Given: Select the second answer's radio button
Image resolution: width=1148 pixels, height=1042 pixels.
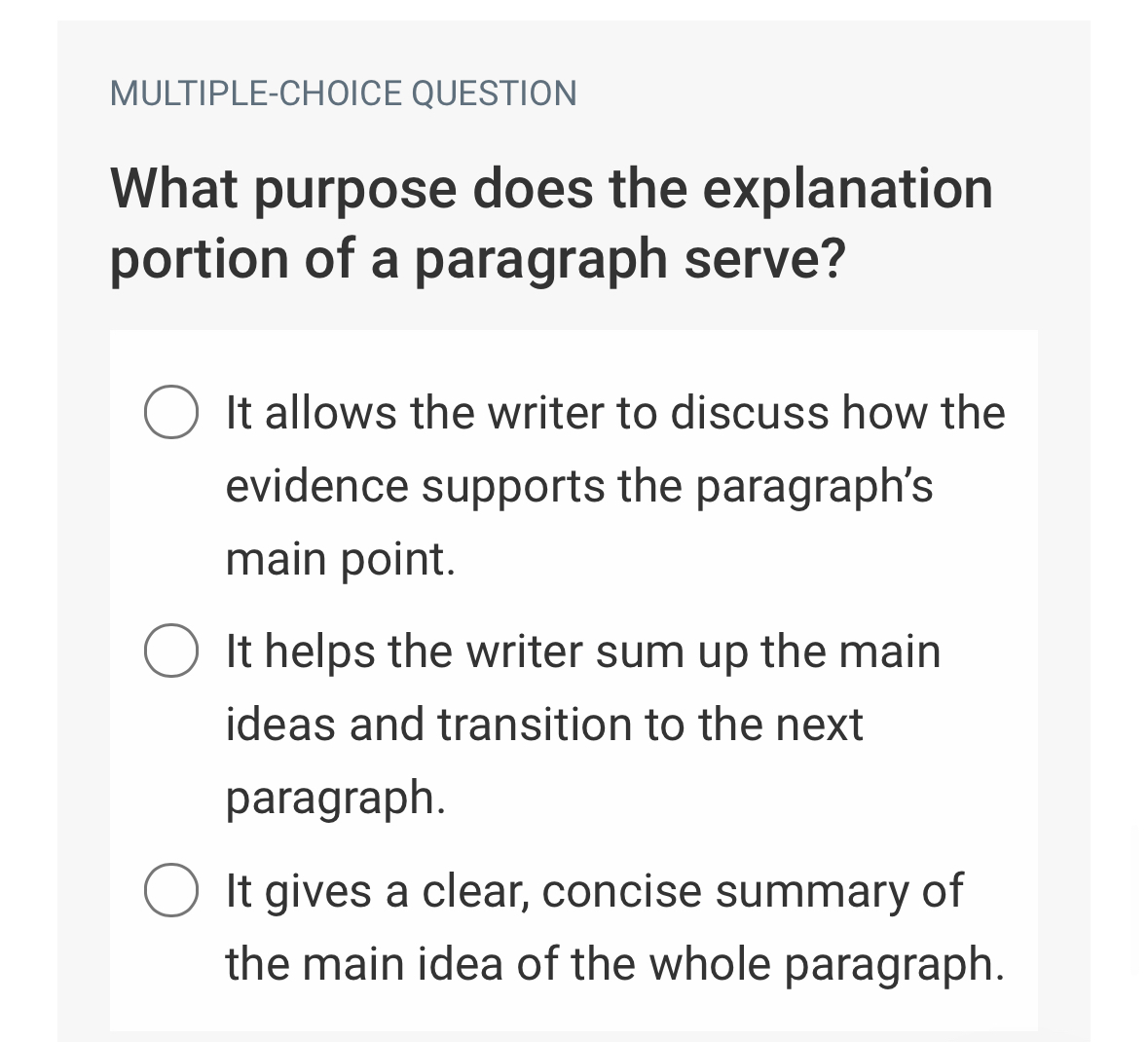Looking at the screenshot, I should pyautogui.click(x=170, y=651).
